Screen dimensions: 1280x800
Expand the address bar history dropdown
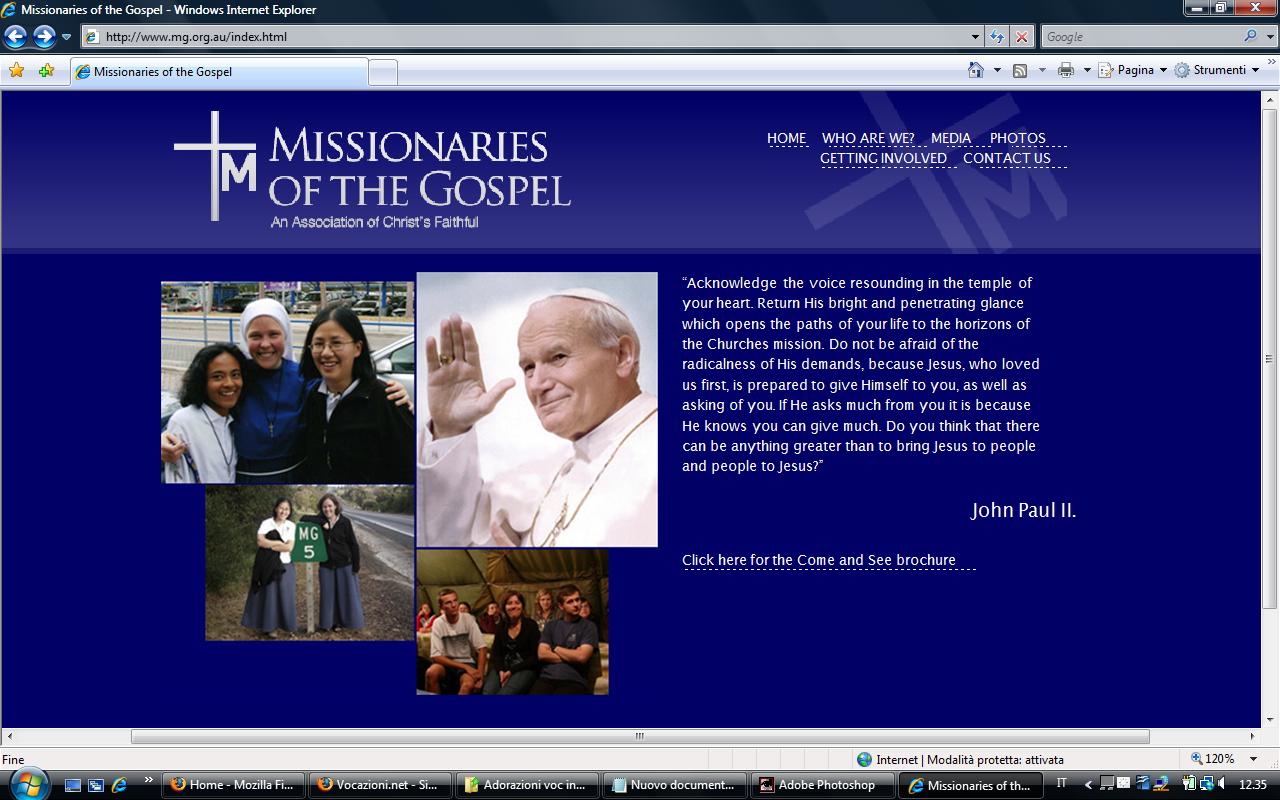pyautogui.click(x=976, y=37)
